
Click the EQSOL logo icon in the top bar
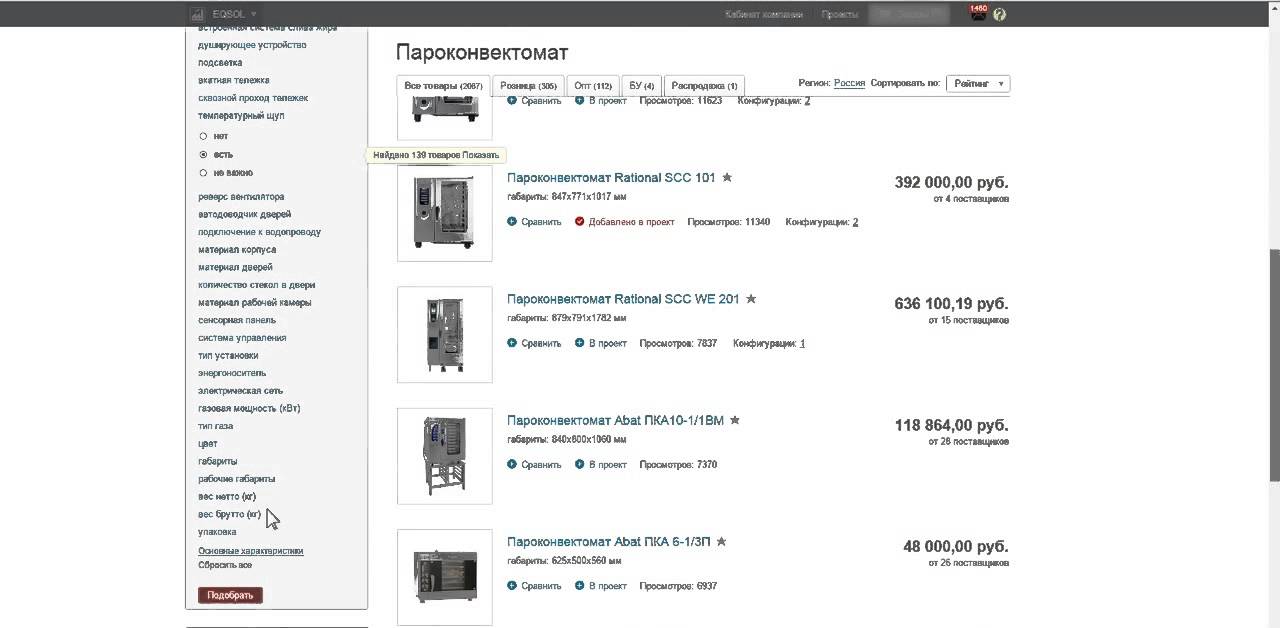(199, 14)
